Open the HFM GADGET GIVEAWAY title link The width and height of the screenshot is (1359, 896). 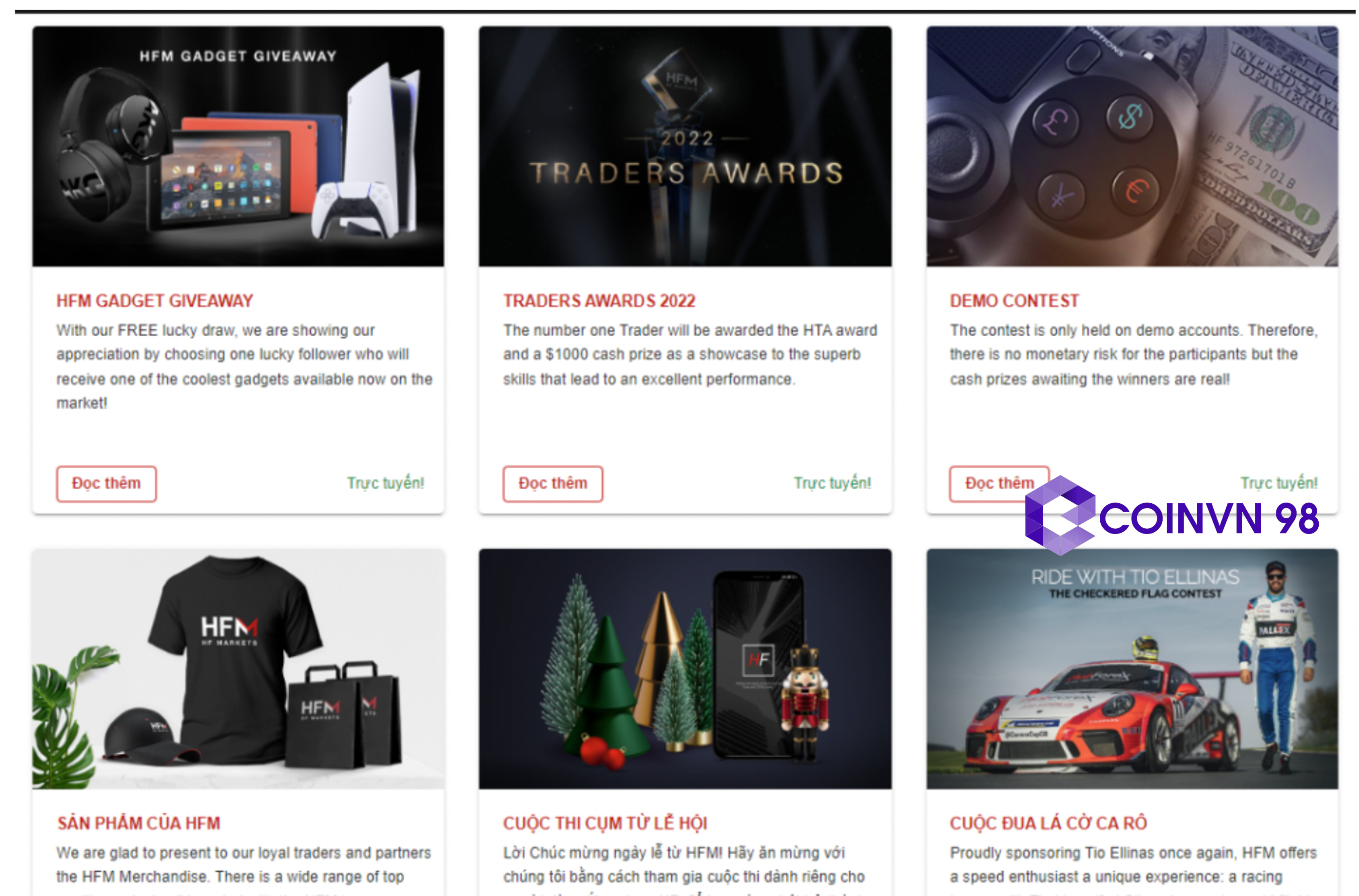(154, 301)
